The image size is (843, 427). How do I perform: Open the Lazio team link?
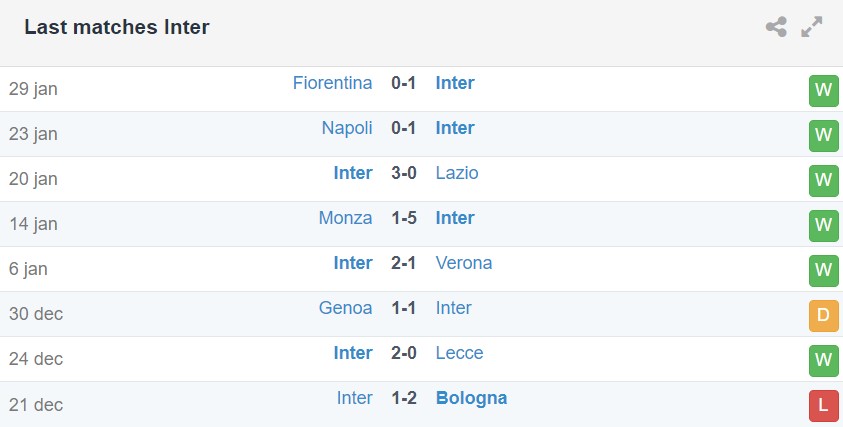coord(457,173)
